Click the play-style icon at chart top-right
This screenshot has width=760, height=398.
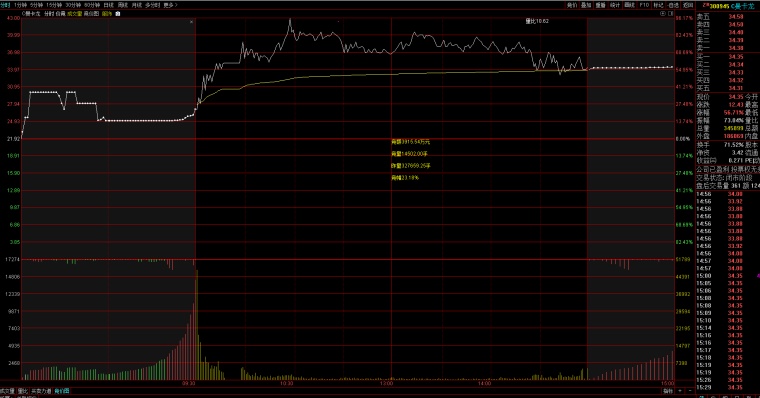coord(663,14)
